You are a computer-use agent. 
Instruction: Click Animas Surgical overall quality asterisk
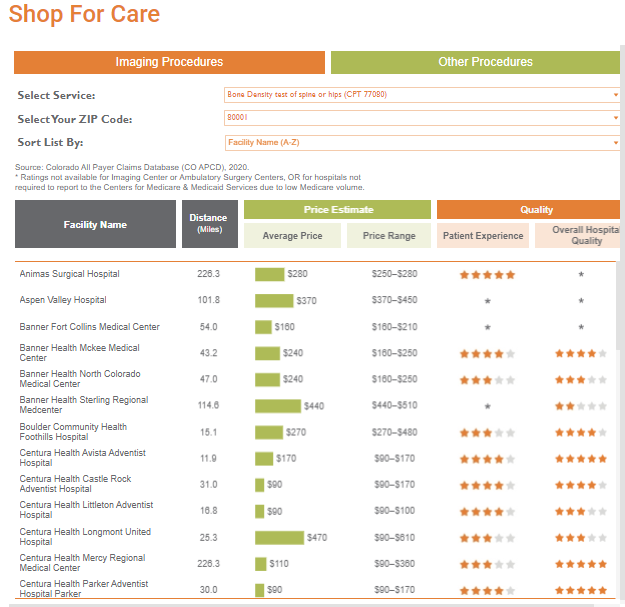pyautogui.click(x=581, y=274)
